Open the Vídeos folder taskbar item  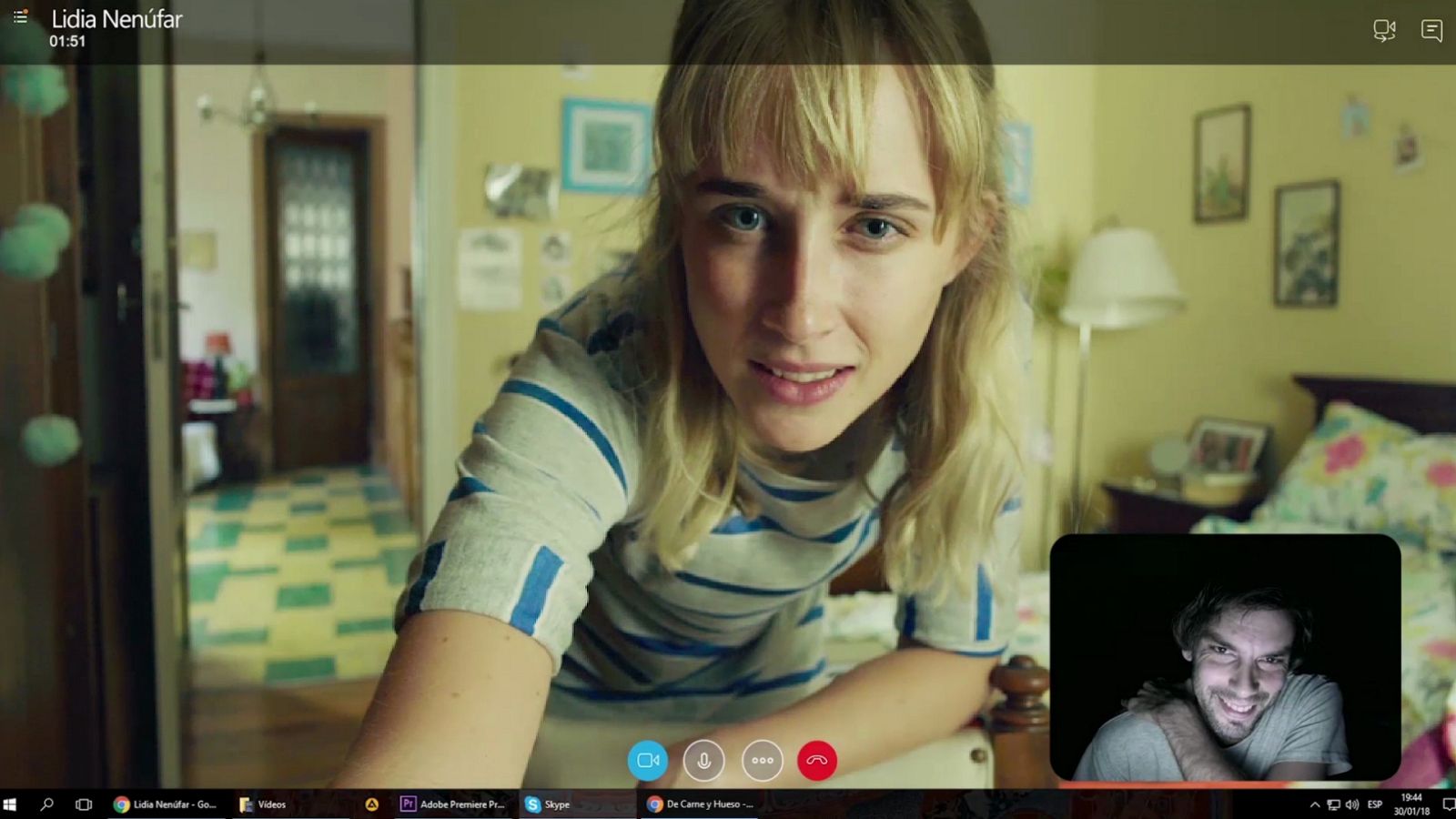click(263, 804)
